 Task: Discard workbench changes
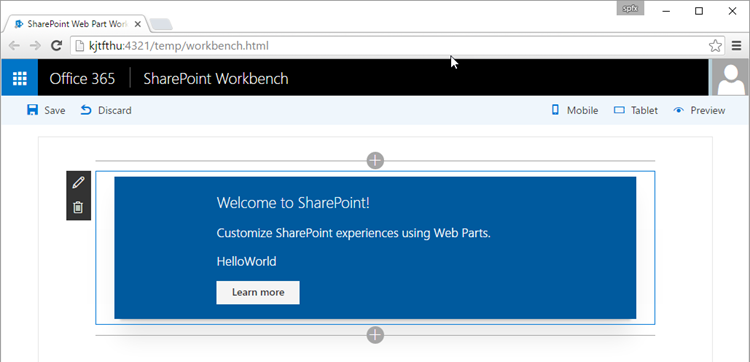(106, 110)
